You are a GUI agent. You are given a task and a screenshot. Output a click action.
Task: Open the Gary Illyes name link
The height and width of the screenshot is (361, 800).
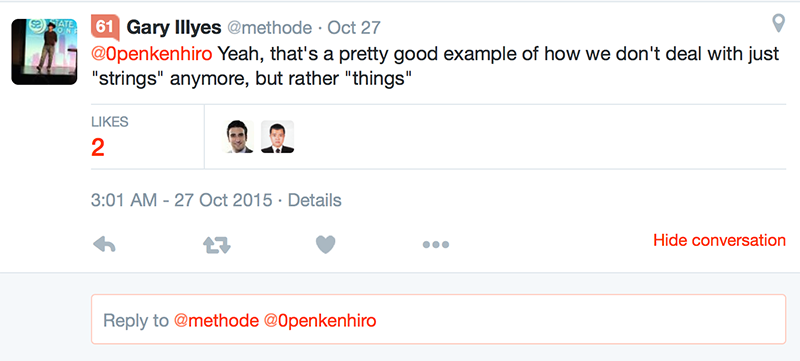[x=173, y=28]
